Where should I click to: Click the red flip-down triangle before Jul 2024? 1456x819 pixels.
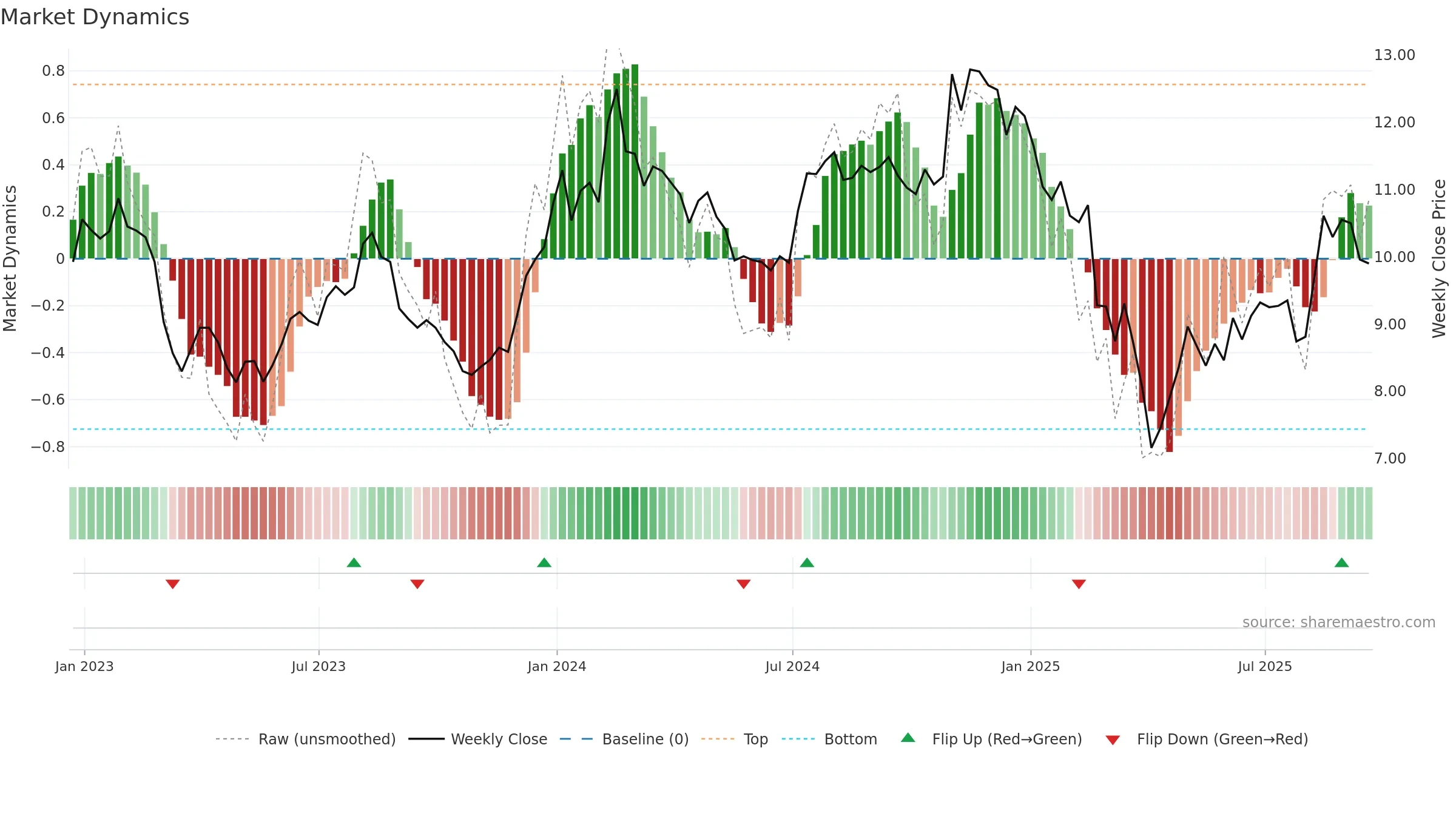744,584
